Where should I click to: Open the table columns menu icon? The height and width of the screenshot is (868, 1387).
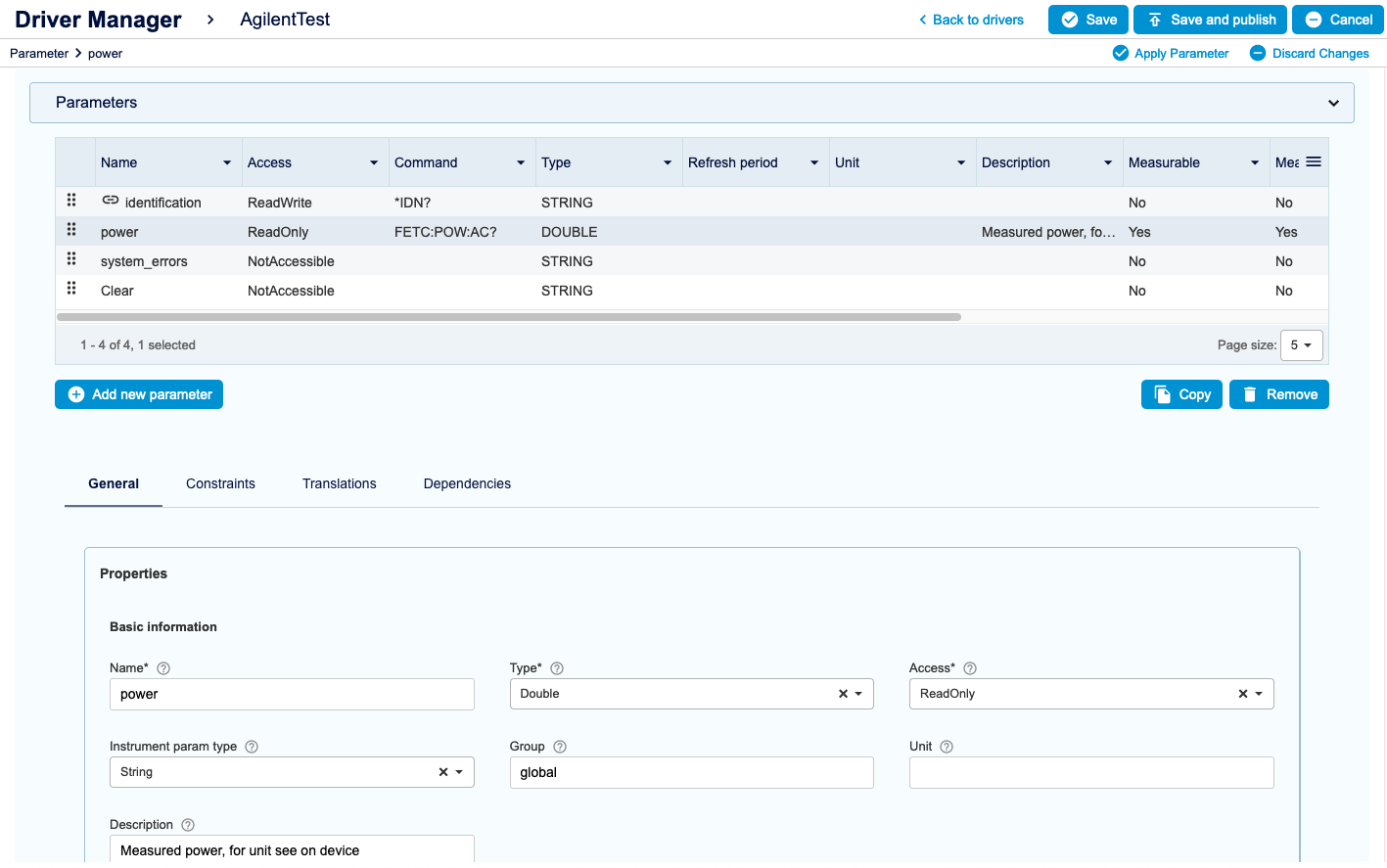[1314, 162]
